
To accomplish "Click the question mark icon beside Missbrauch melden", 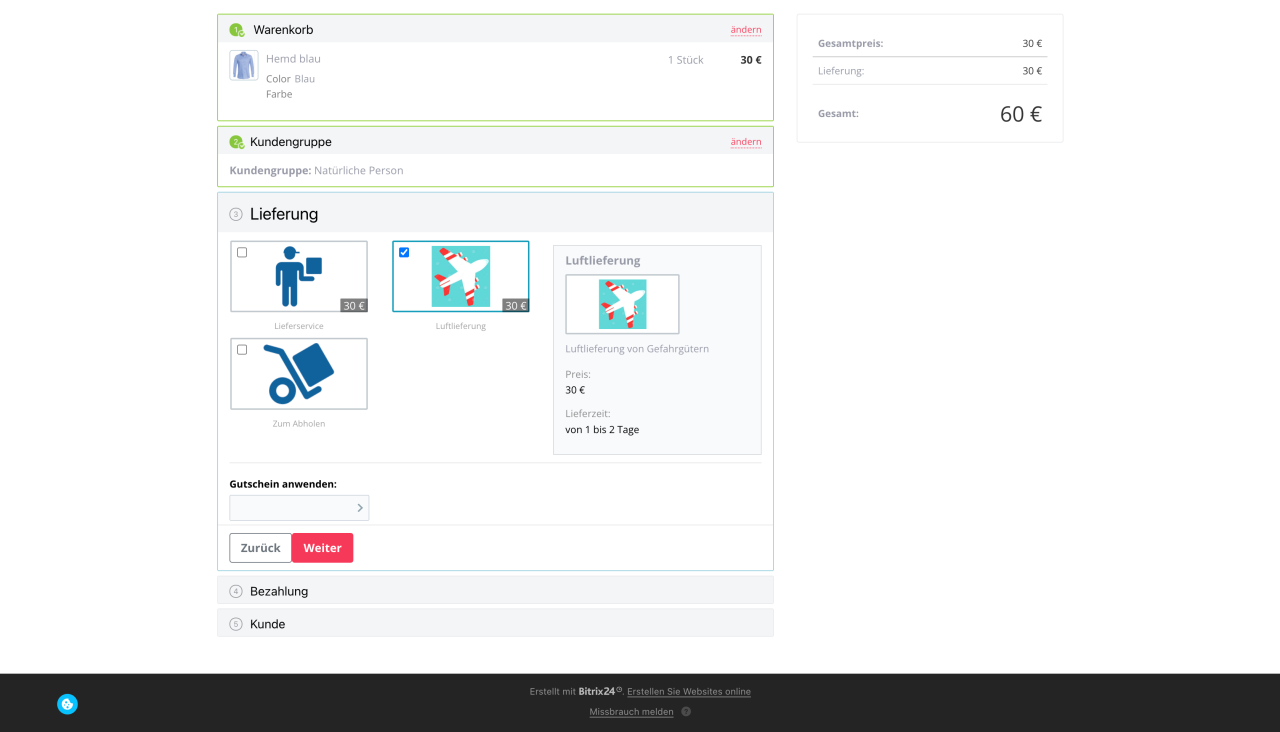I will (686, 712).
